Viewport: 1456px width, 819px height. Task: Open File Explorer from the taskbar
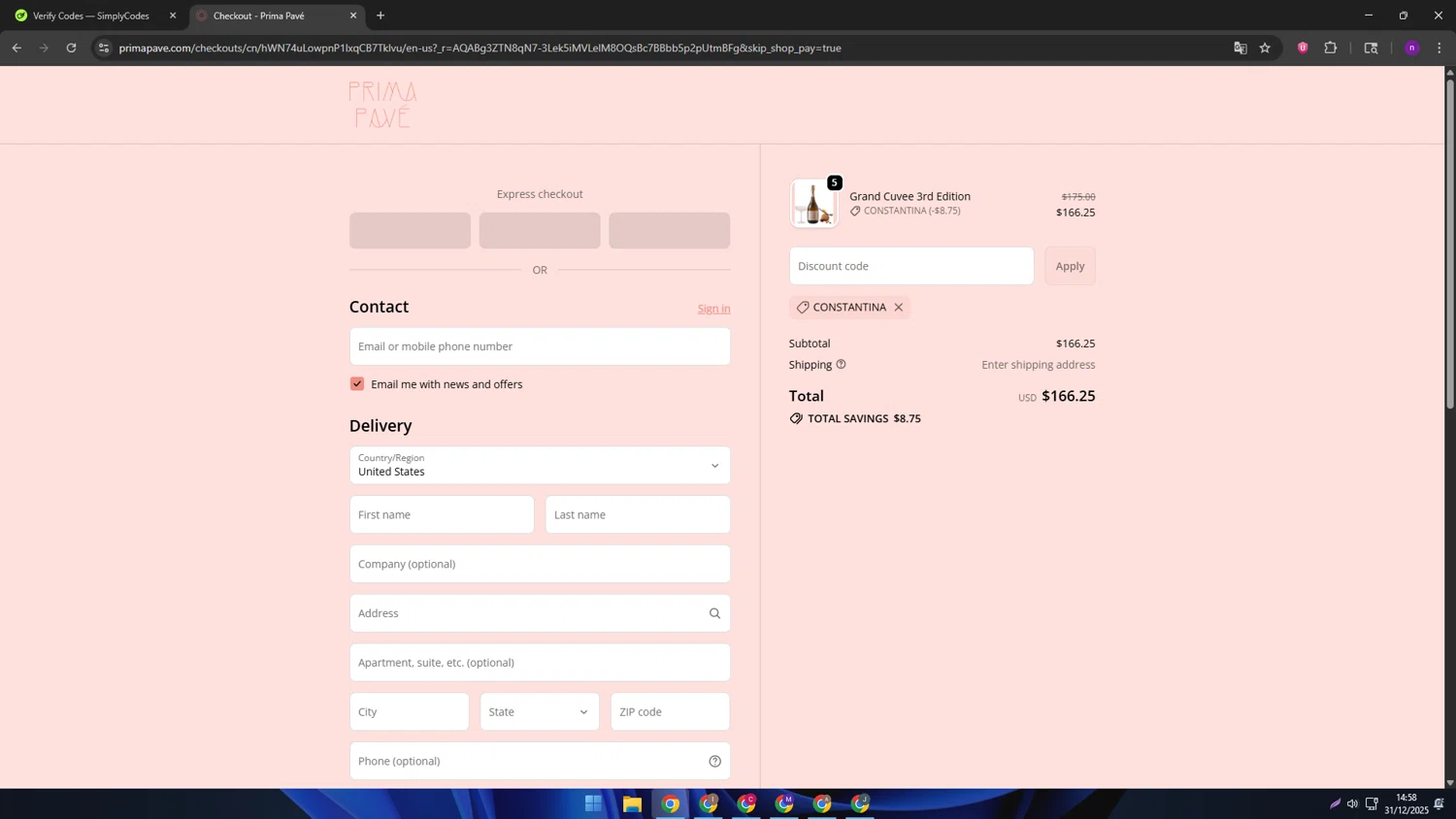632,803
